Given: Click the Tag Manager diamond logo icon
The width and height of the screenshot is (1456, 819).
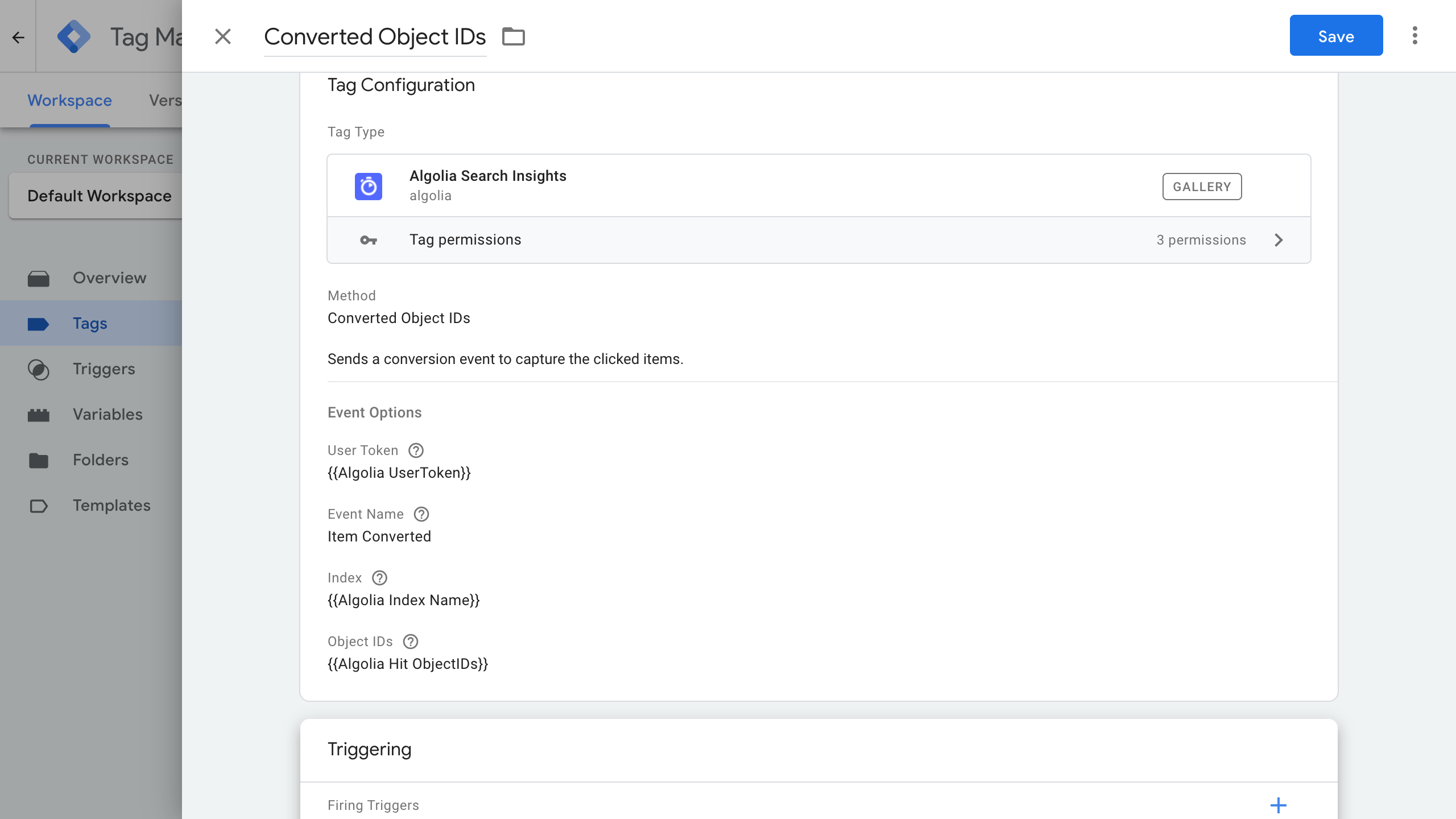Looking at the screenshot, I should (x=76, y=36).
